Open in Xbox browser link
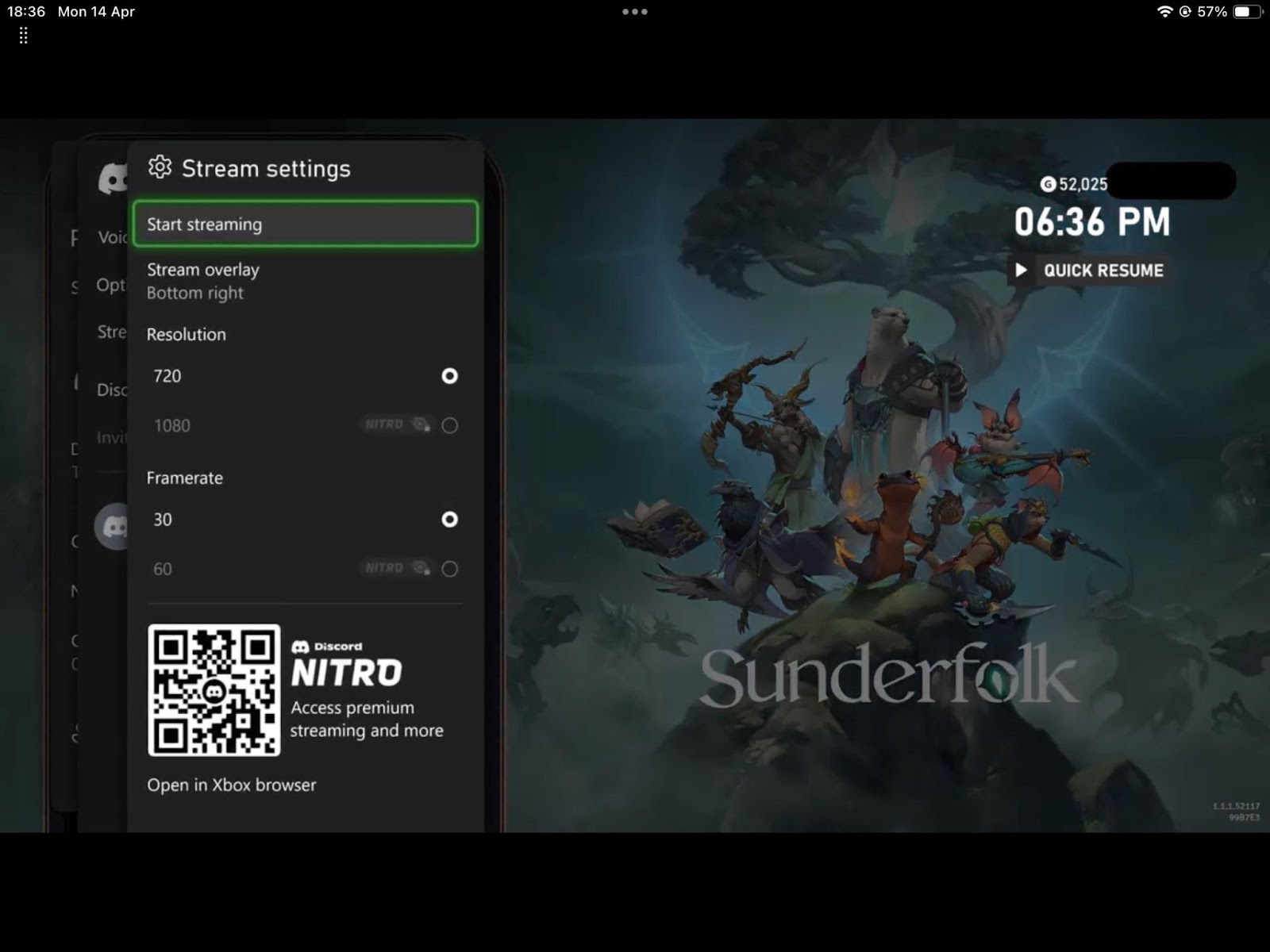Image resolution: width=1270 pixels, height=952 pixels. pos(232,785)
